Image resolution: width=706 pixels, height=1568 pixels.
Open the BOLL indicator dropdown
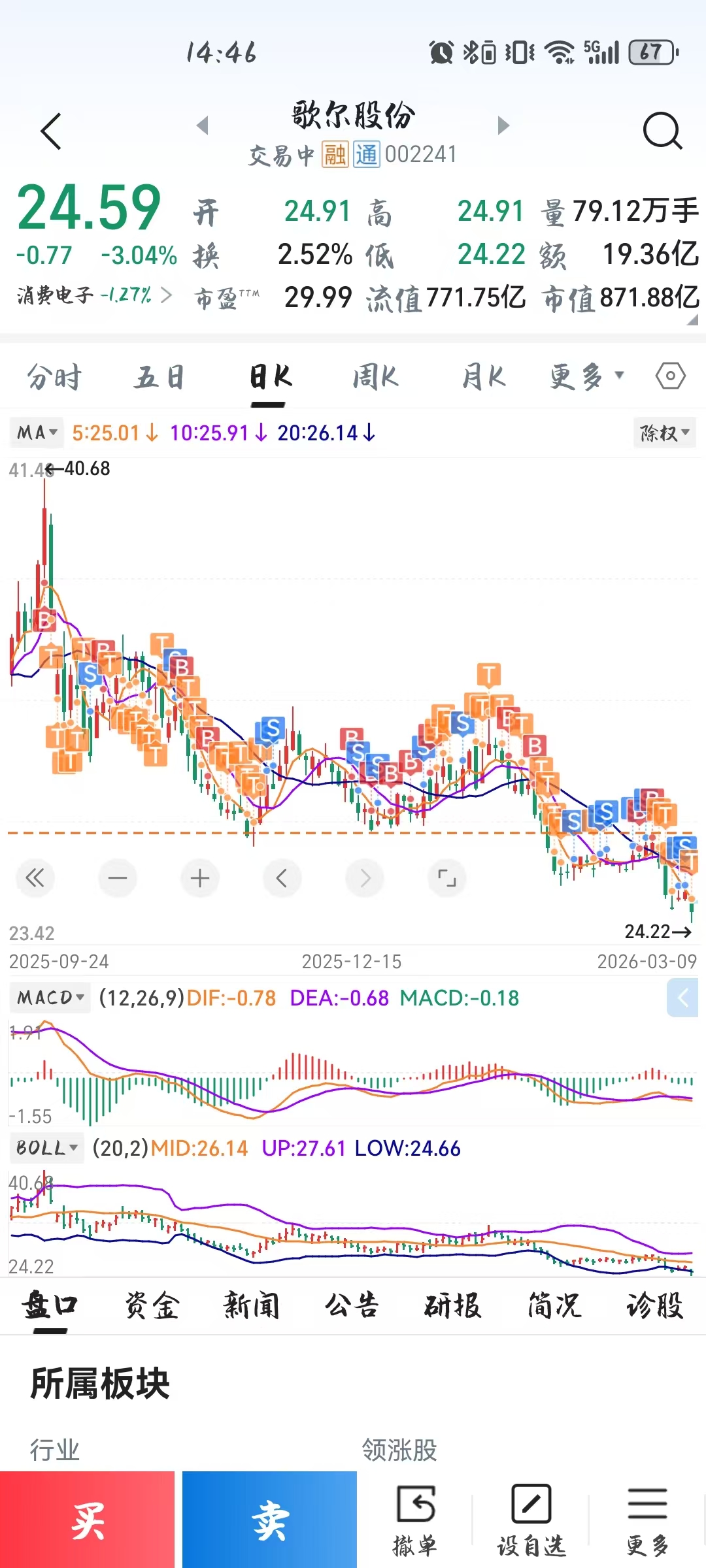click(46, 1148)
